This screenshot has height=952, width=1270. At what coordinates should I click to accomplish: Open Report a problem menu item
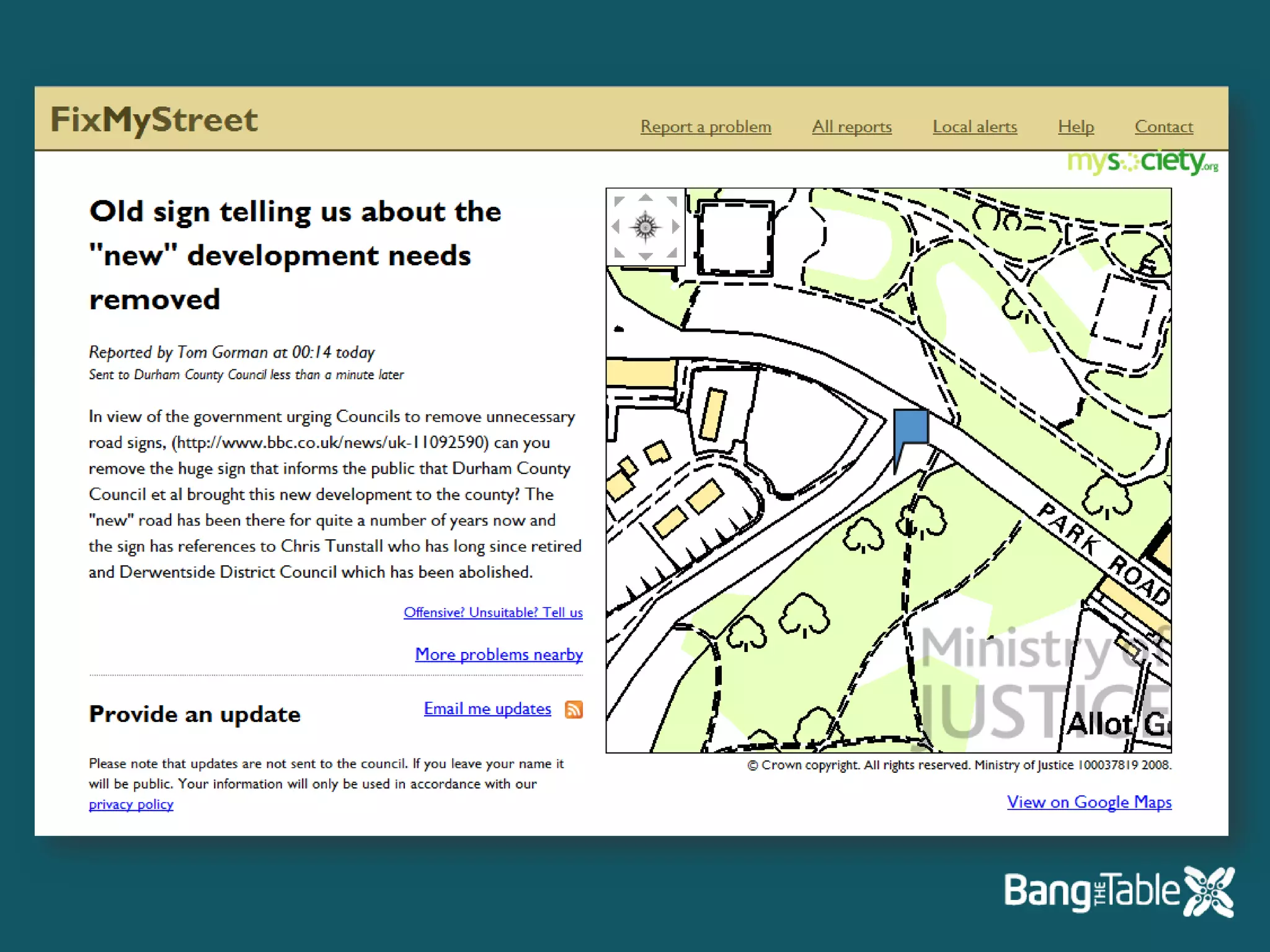(x=706, y=126)
